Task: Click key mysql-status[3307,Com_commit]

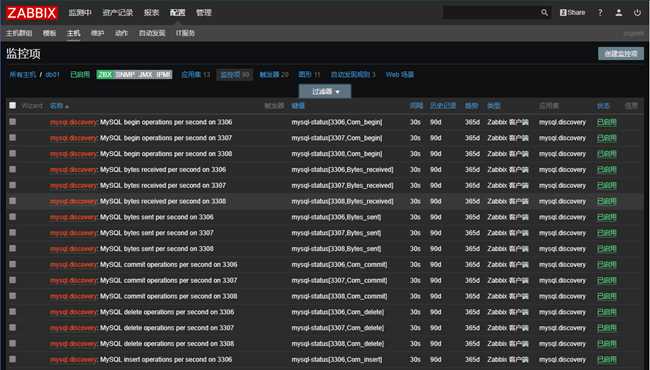Action: point(340,281)
